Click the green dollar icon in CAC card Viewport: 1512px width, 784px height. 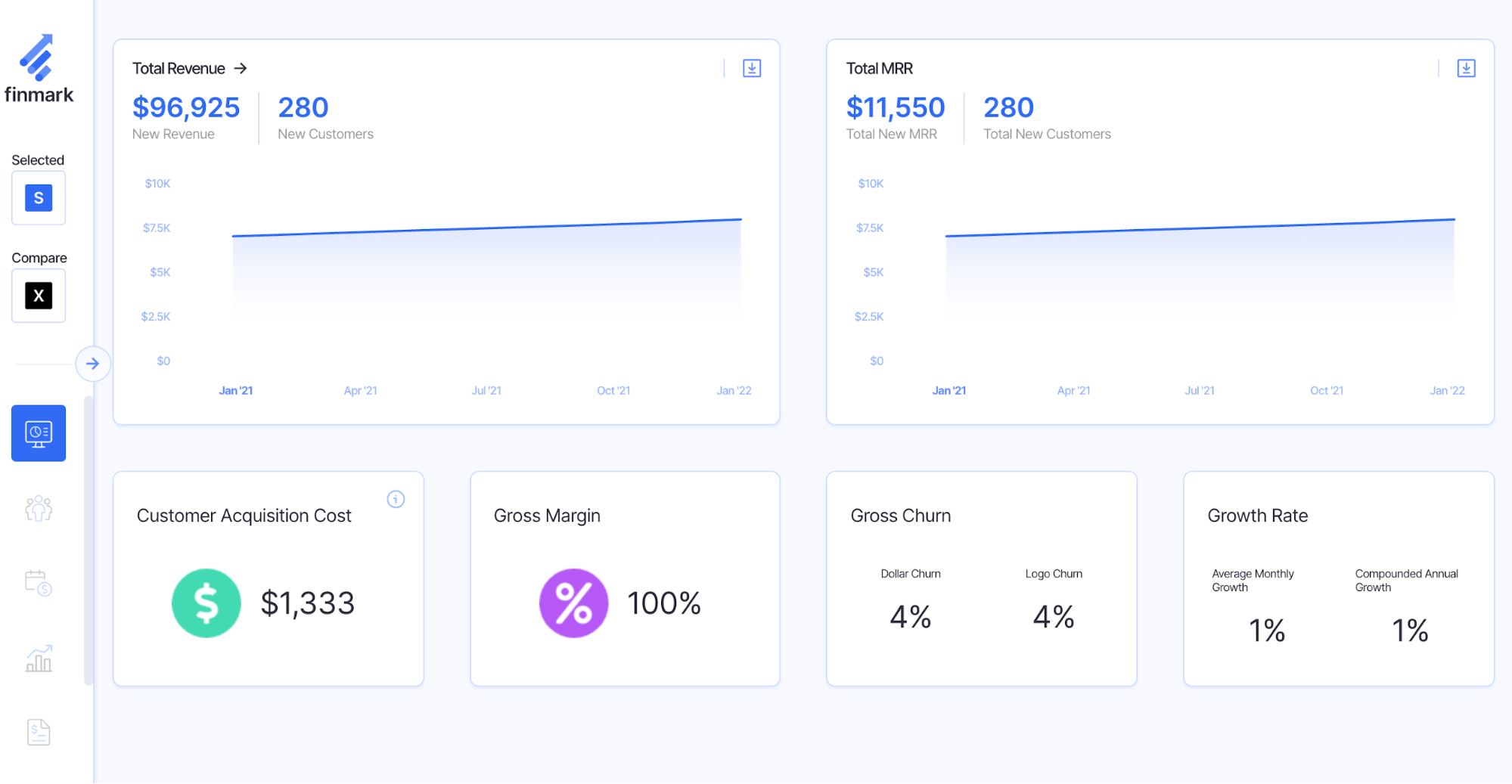coord(206,603)
